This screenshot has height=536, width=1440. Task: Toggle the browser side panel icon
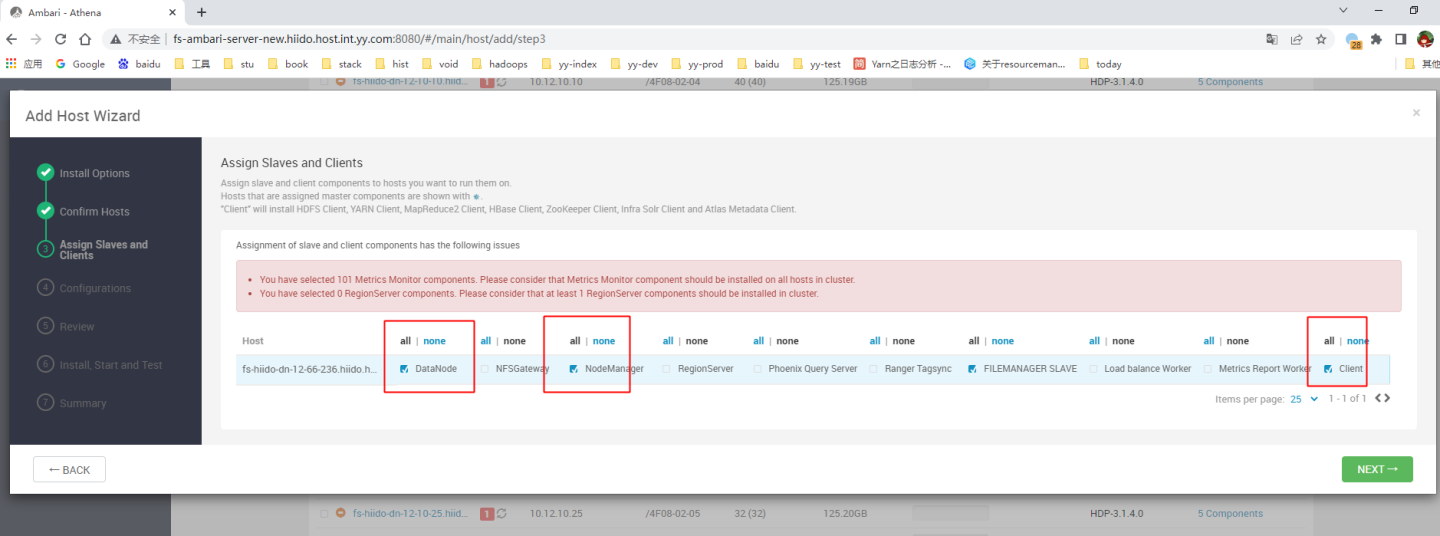(x=1400, y=39)
